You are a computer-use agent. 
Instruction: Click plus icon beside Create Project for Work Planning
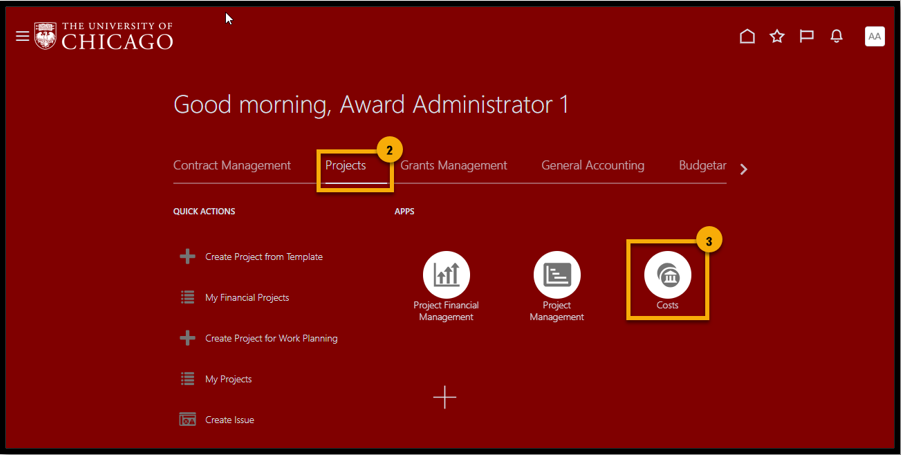pyautogui.click(x=187, y=338)
